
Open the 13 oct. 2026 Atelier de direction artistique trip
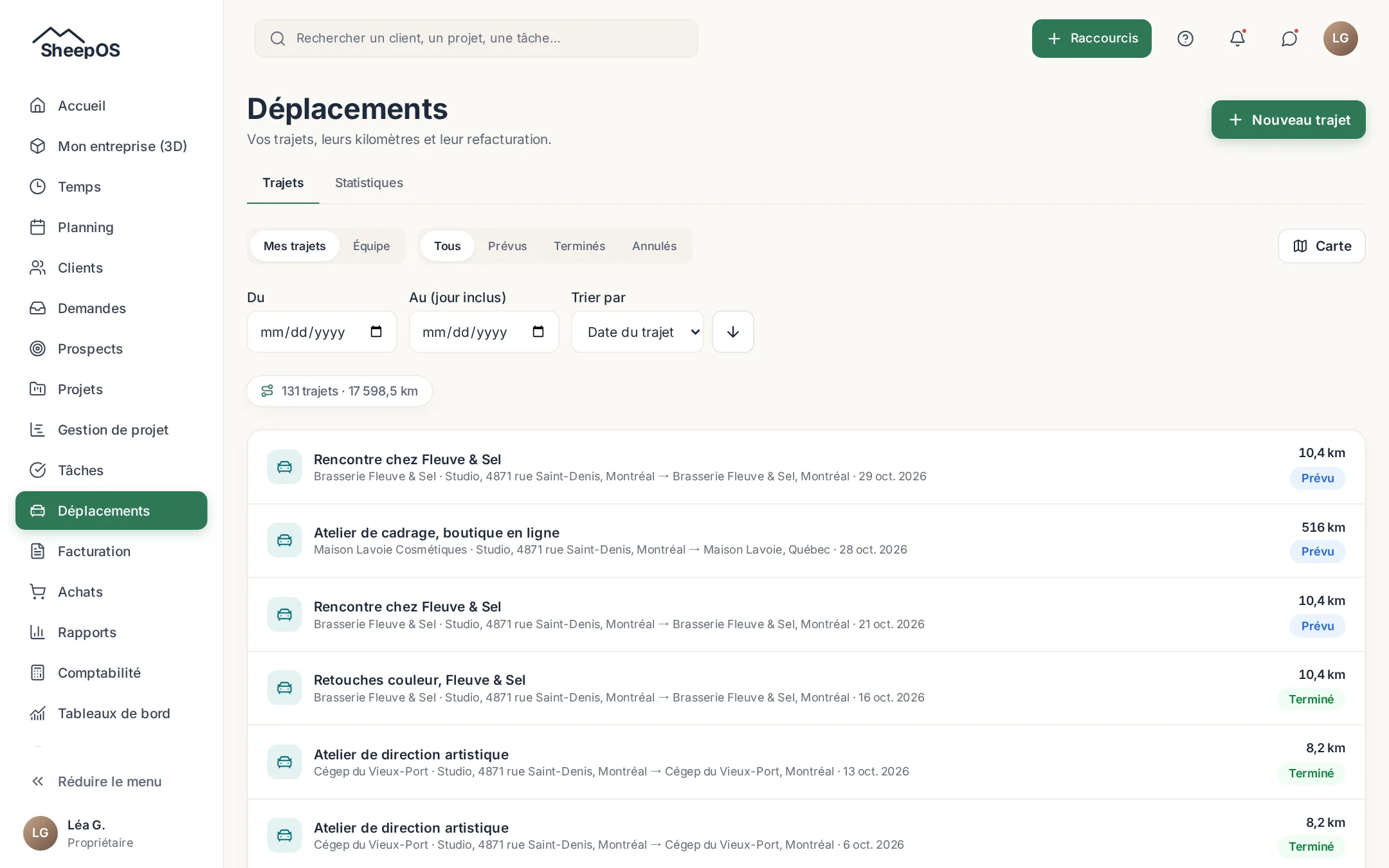(806, 762)
